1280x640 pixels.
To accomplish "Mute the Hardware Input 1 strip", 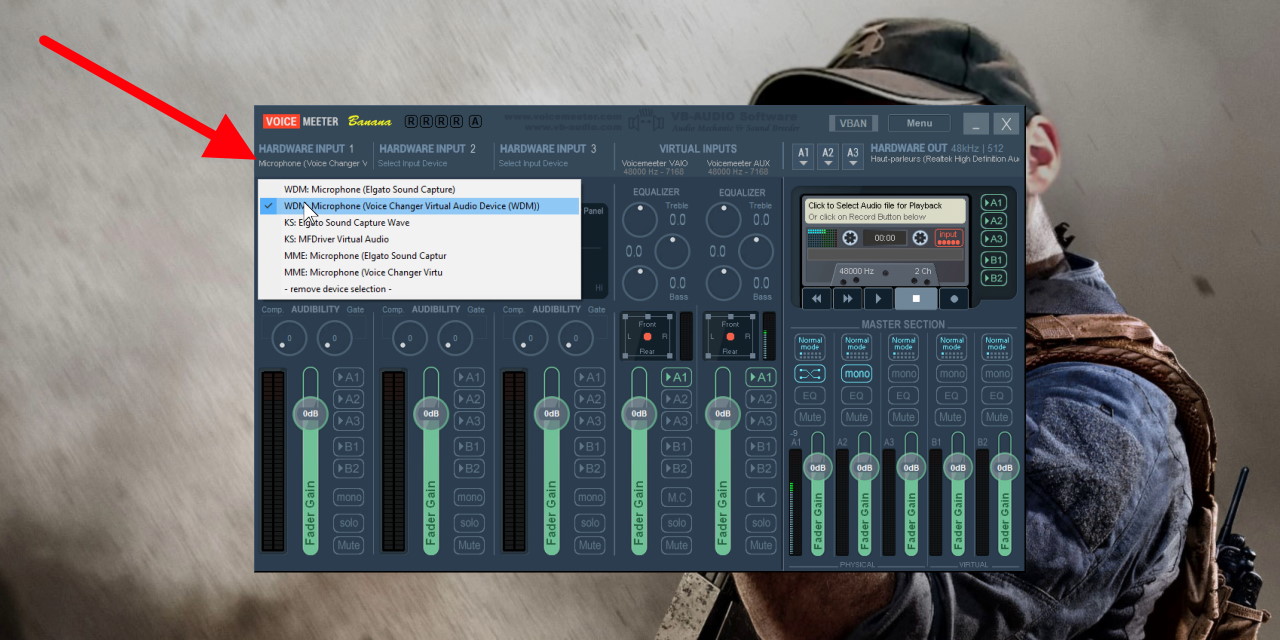I will (x=348, y=545).
